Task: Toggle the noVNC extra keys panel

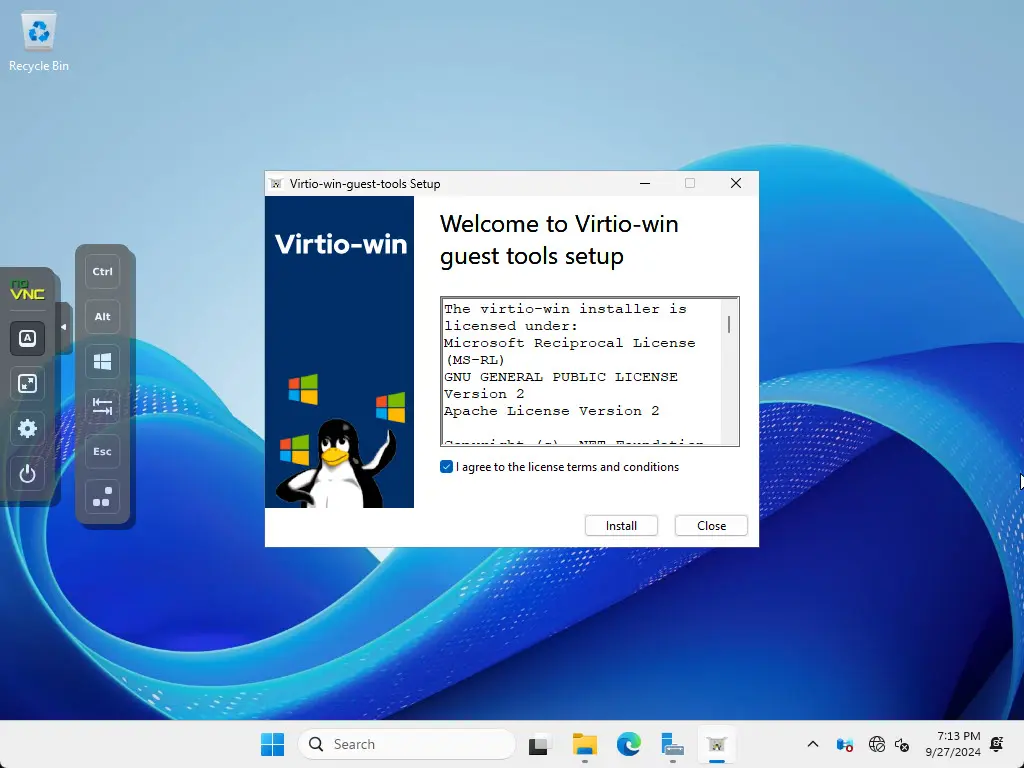Action: tap(28, 338)
